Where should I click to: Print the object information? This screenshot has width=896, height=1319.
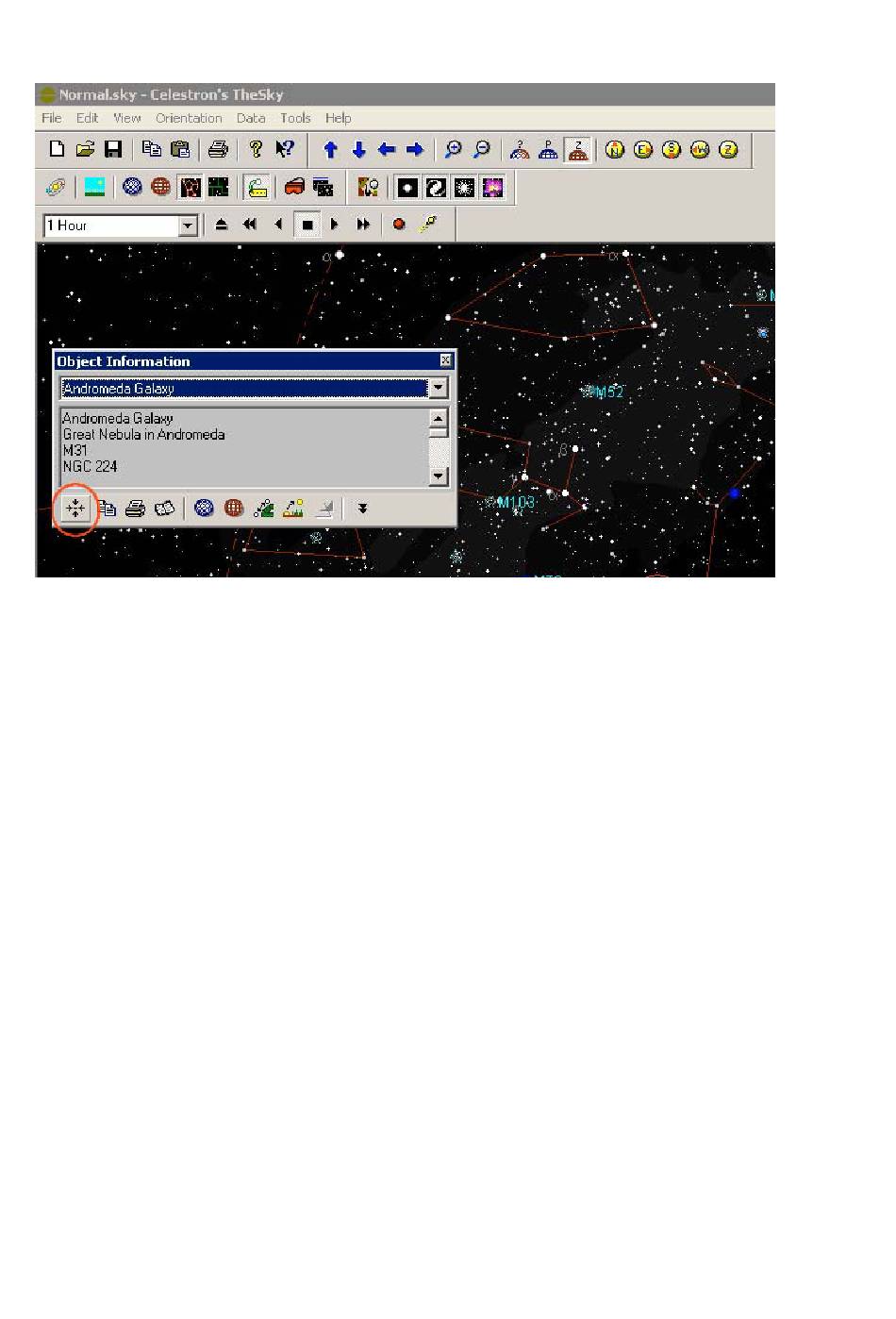click(136, 509)
